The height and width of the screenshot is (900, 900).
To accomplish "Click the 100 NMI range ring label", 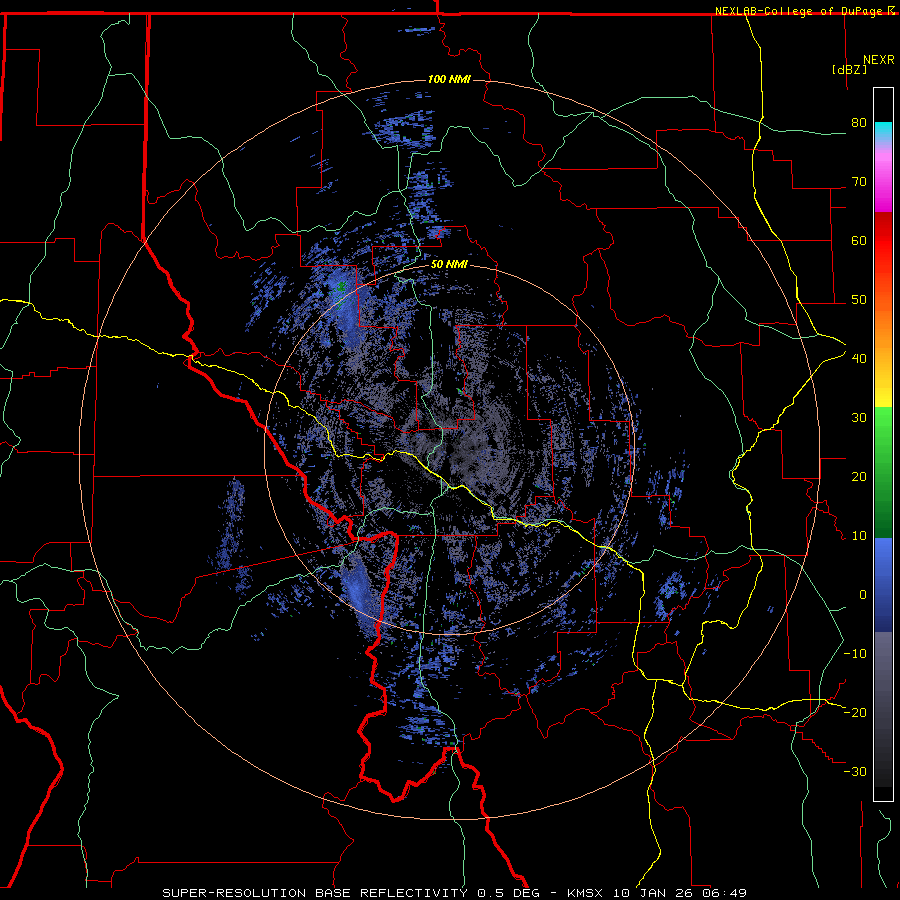I will point(449,79).
